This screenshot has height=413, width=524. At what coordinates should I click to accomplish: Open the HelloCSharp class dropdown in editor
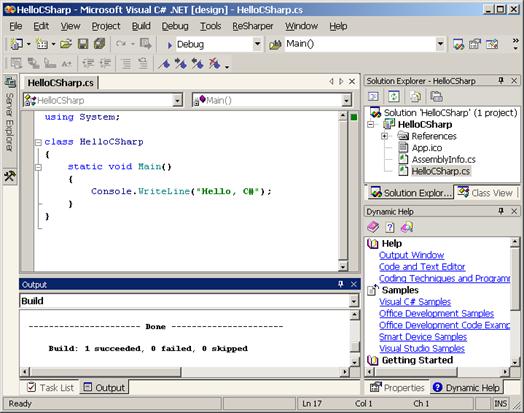(x=177, y=100)
